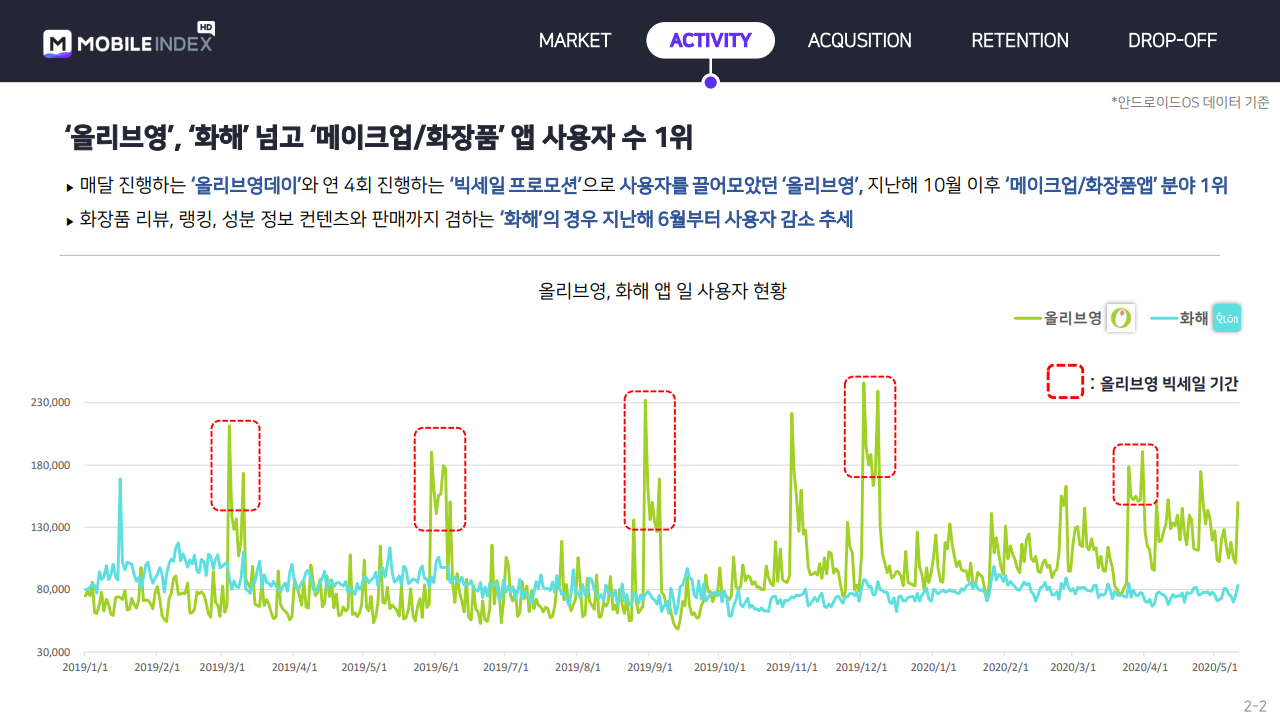This screenshot has height=720, width=1280.
Task: Open the MARKET tab
Action: [575, 41]
